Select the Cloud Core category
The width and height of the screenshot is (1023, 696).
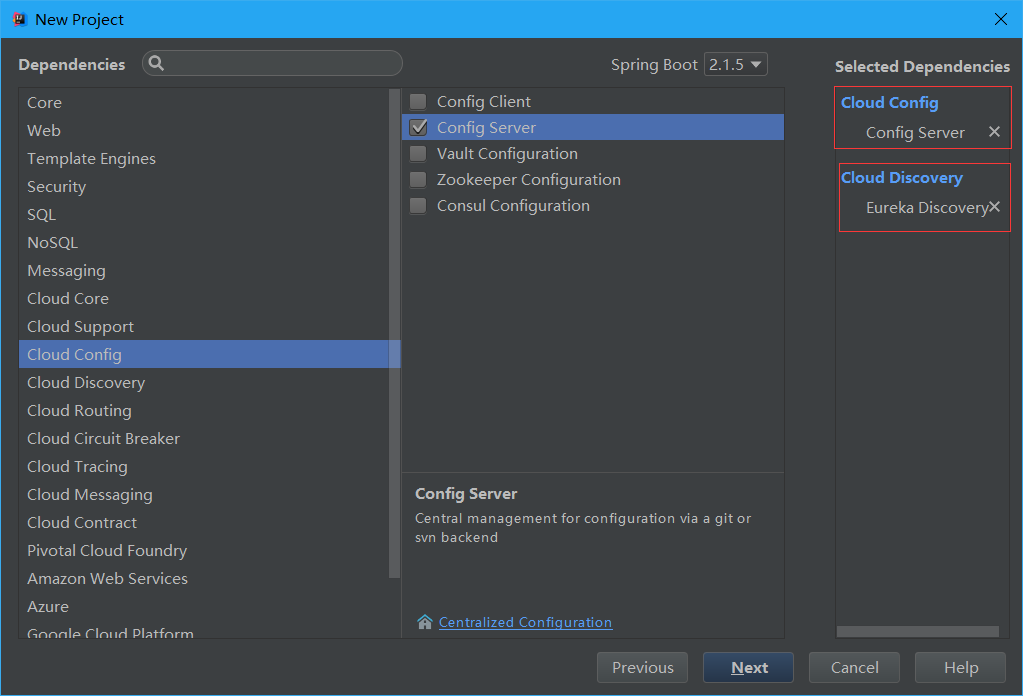pos(204,299)
